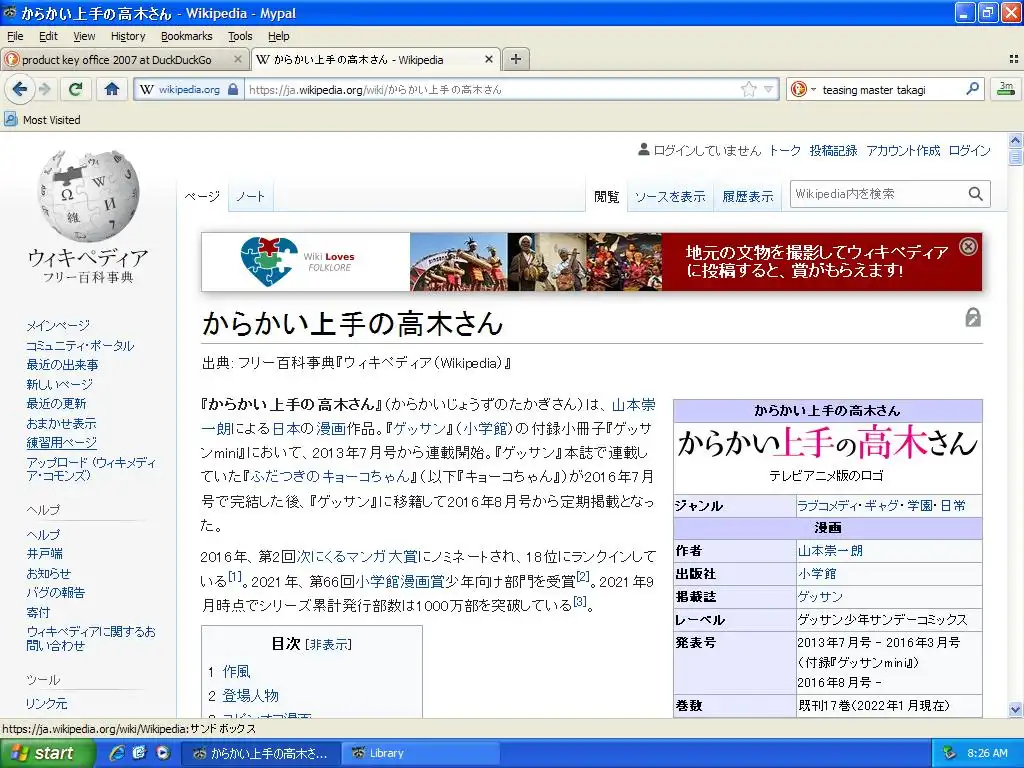Click the アカウント作成 link
This screenshot has width=1024, height=768.
pos(903,151)
